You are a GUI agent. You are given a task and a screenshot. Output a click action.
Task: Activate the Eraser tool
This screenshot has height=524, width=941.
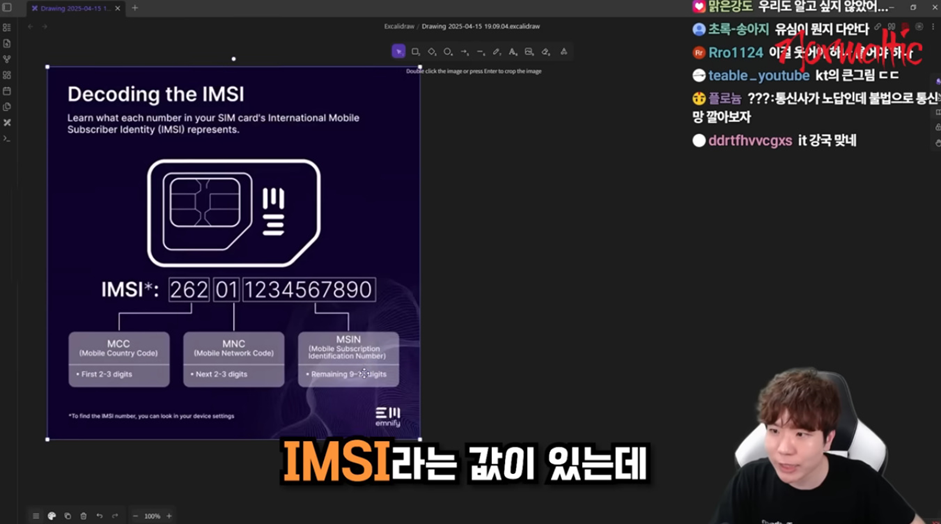[x=546, y=51]
